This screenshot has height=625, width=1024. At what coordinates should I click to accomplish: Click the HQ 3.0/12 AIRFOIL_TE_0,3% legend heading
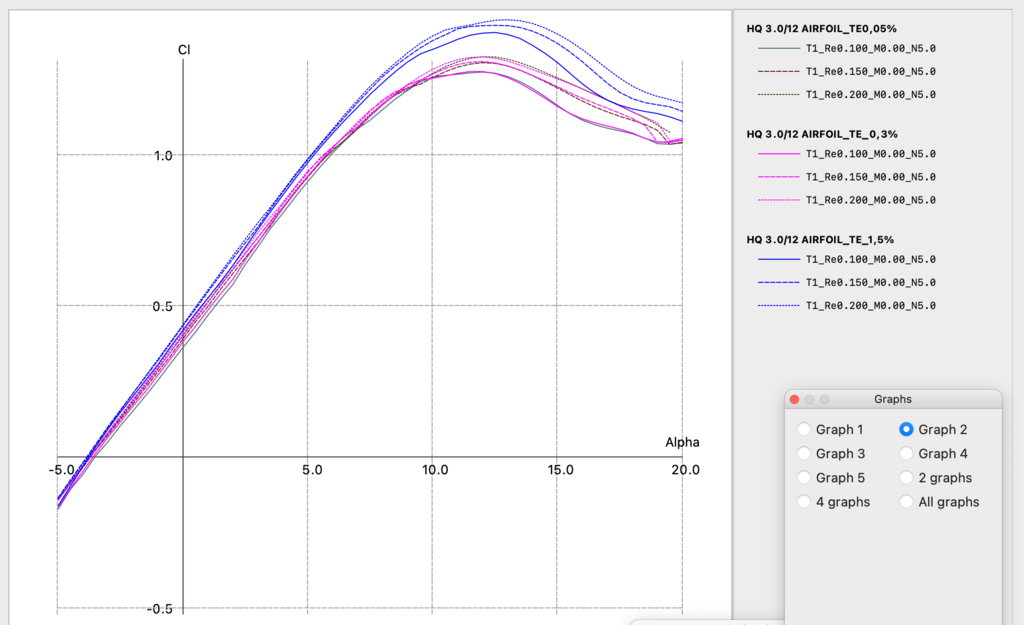pyautogui.click(x=820, y=135)
